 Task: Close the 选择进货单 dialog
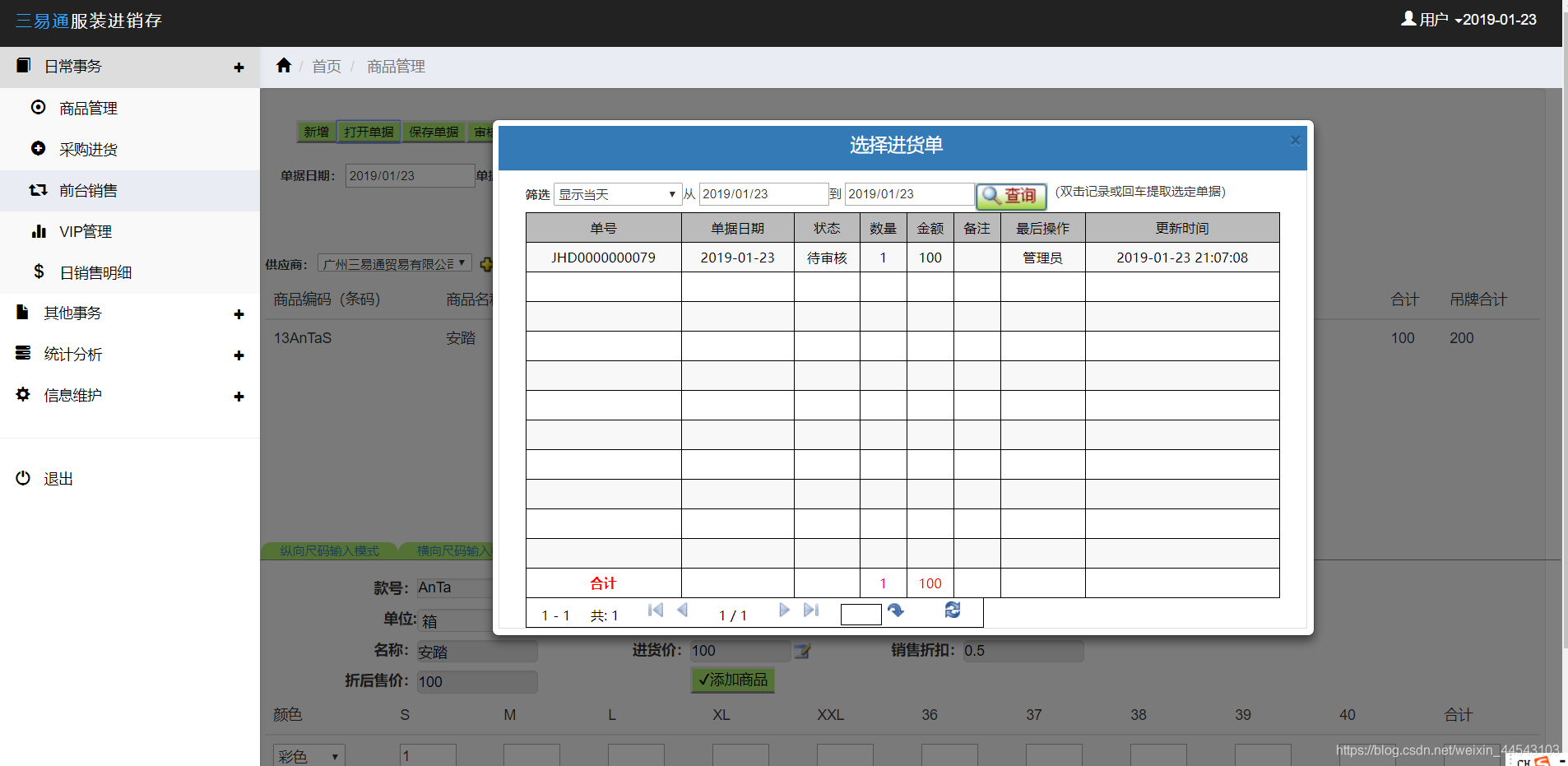pyautogui.click(x=1295, y=141)
